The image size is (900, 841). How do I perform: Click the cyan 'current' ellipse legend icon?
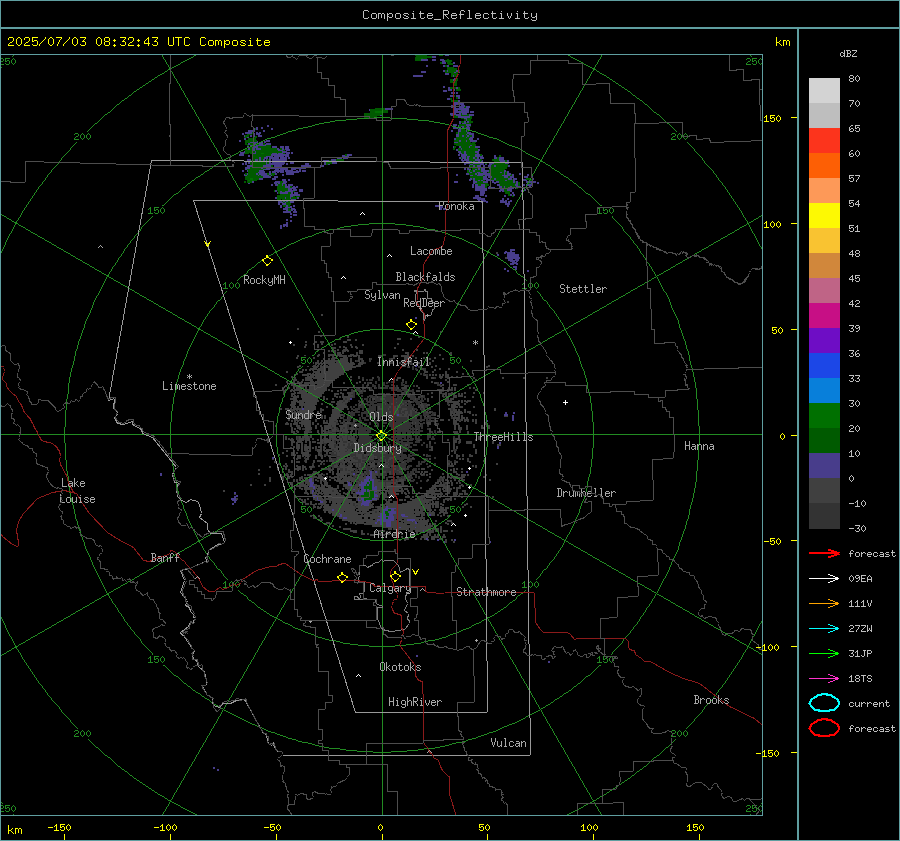(824, 703)
